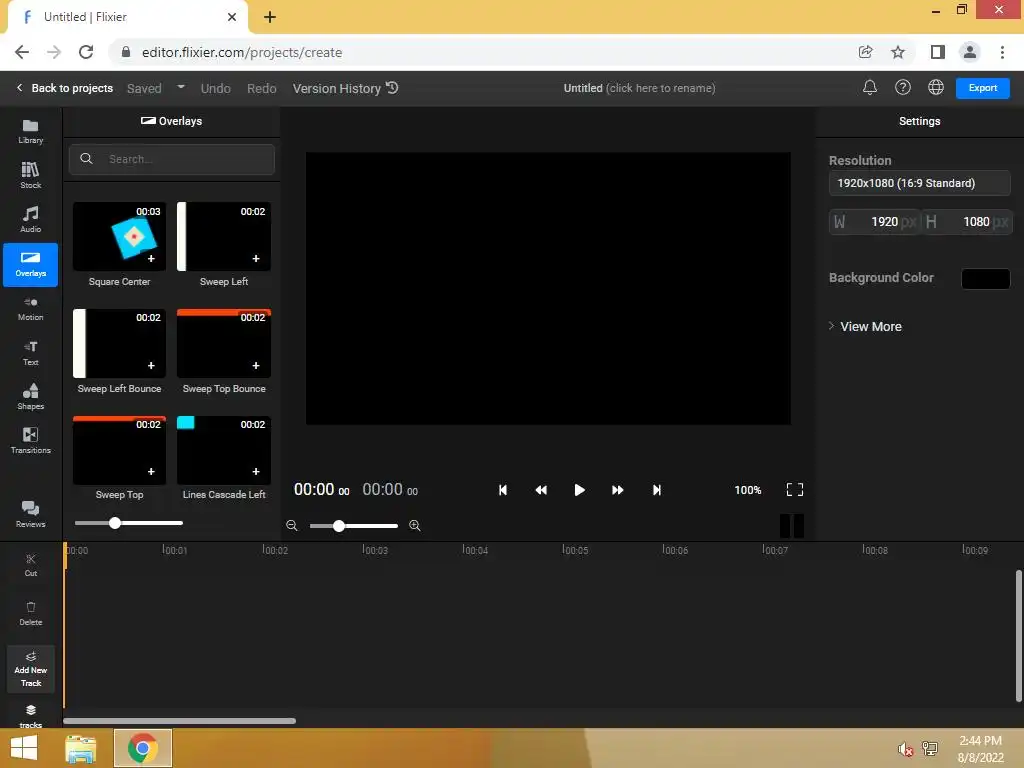The width and height of the screenshot is (1024, 768).
Task: Click the 00:05 mark on the timeline ruler
Action: tap(575, 550)
